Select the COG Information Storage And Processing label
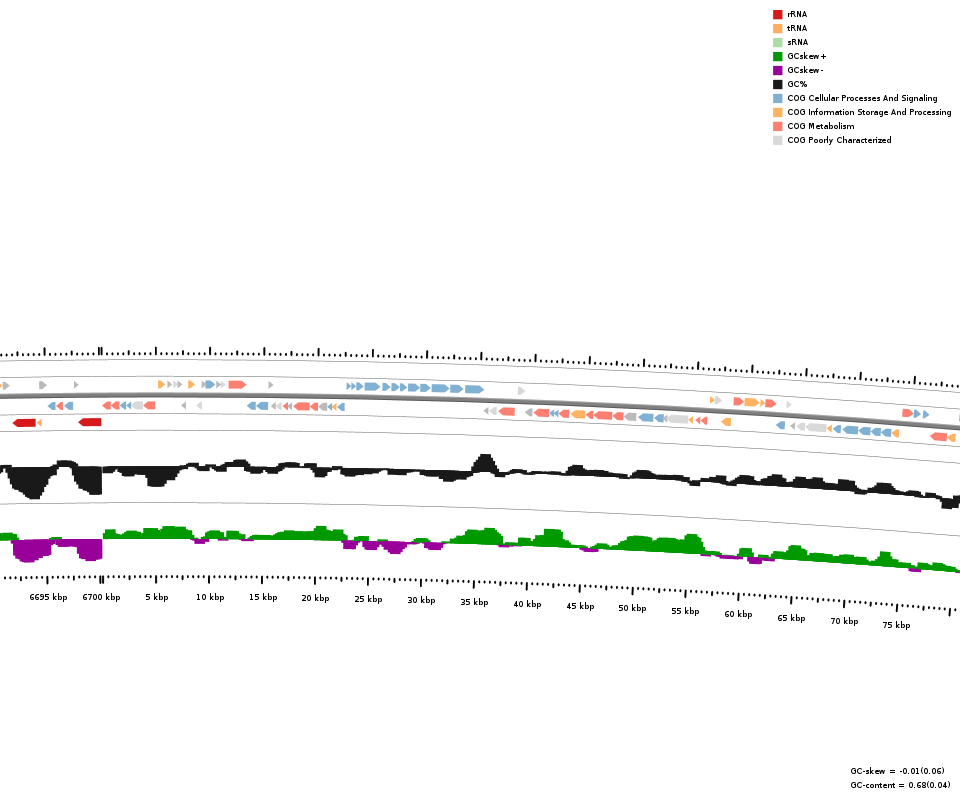 tap(869, 112)
